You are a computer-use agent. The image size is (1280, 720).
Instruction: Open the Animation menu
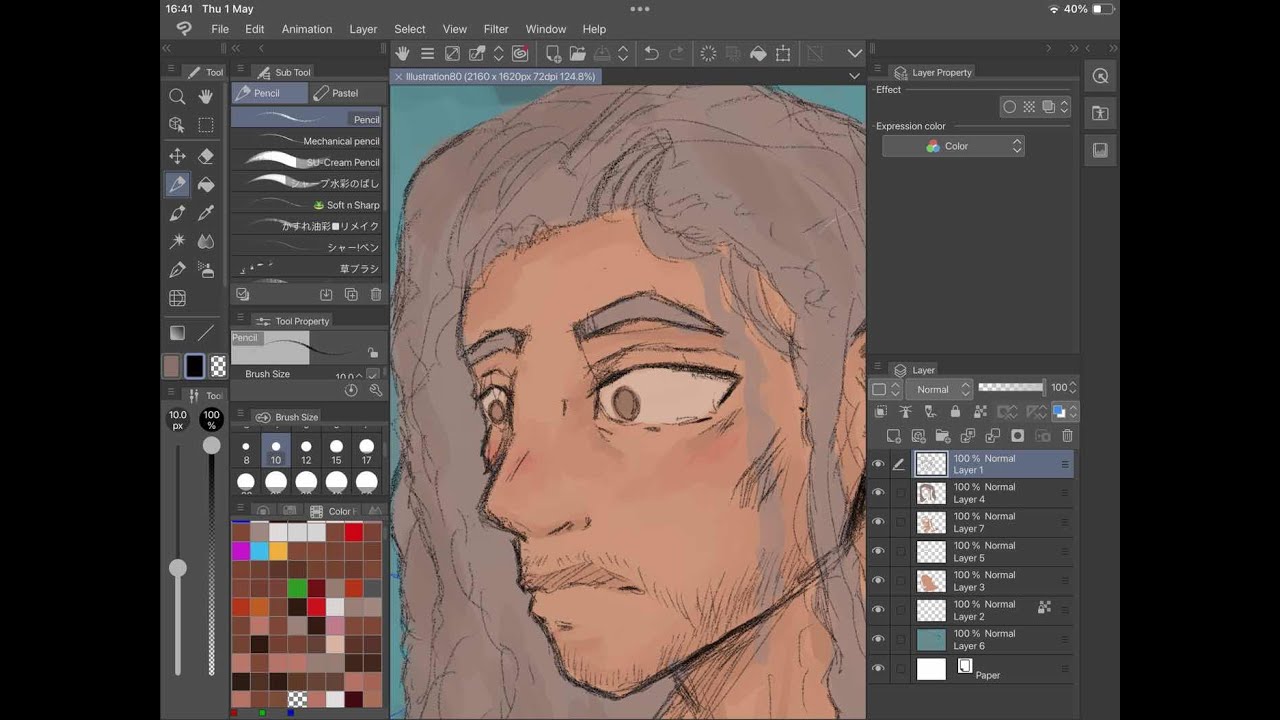pos(307,29)
